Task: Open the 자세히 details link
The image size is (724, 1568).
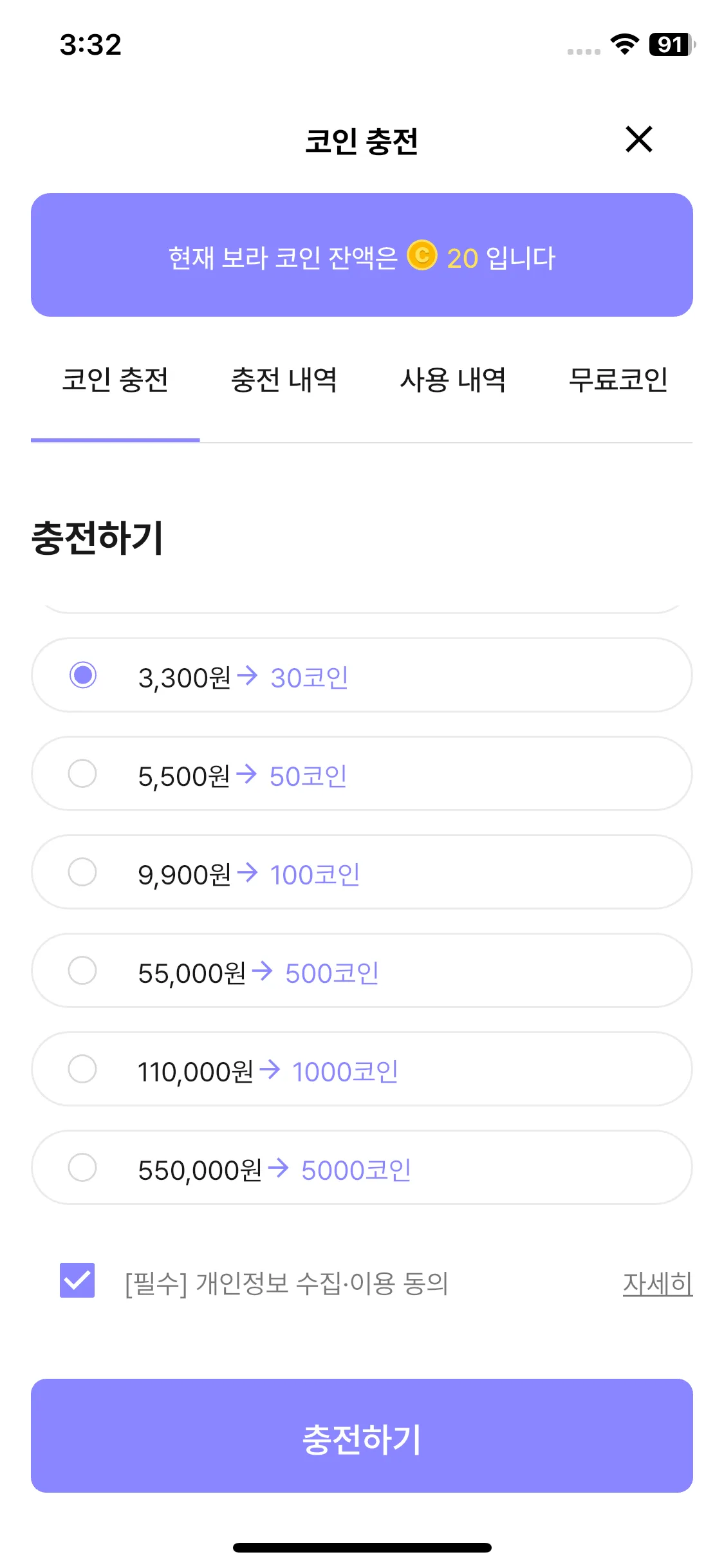Action: [657, 1283]
